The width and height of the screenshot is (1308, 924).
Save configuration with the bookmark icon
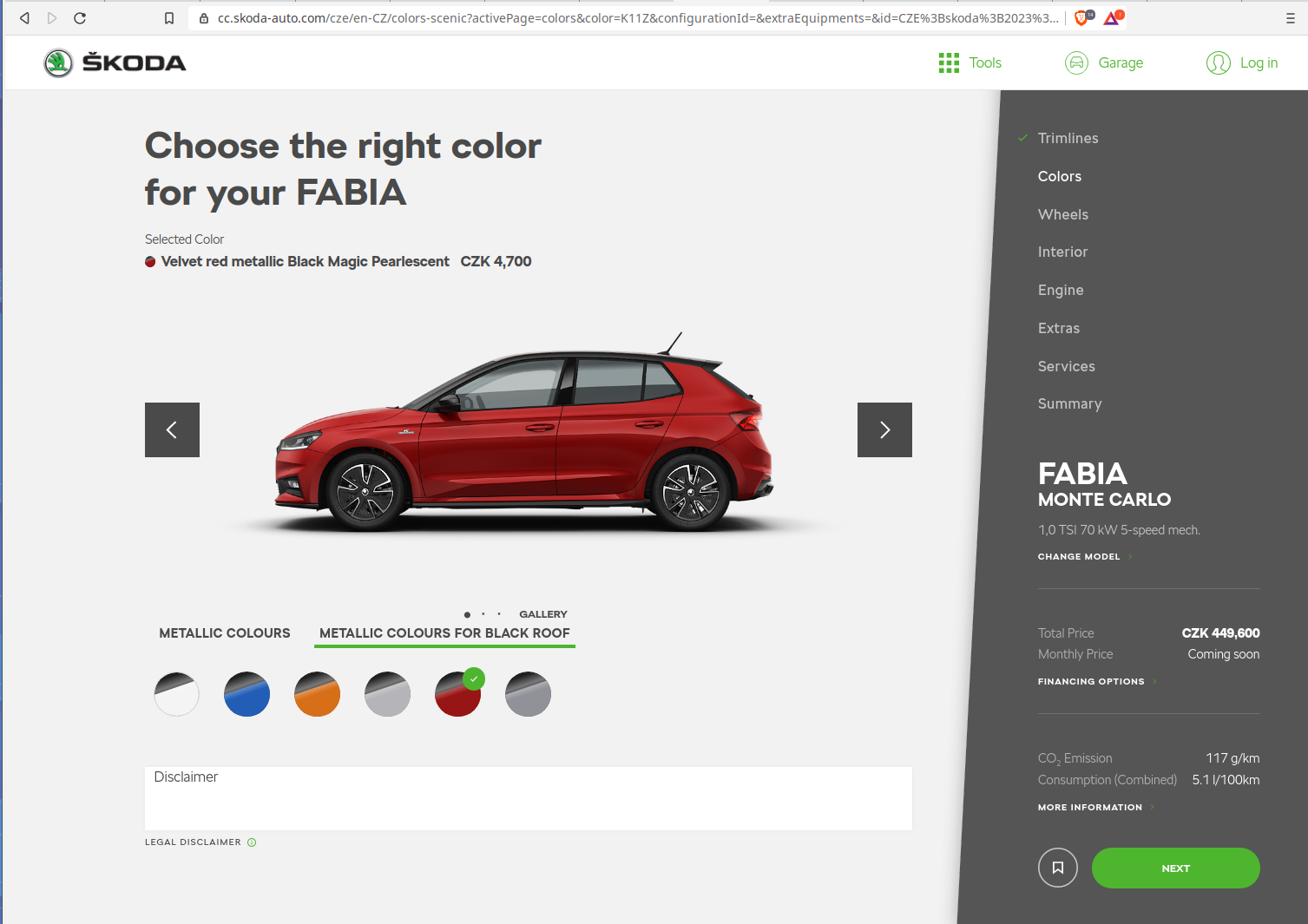pyautogui.click(x=1057, y=868)
